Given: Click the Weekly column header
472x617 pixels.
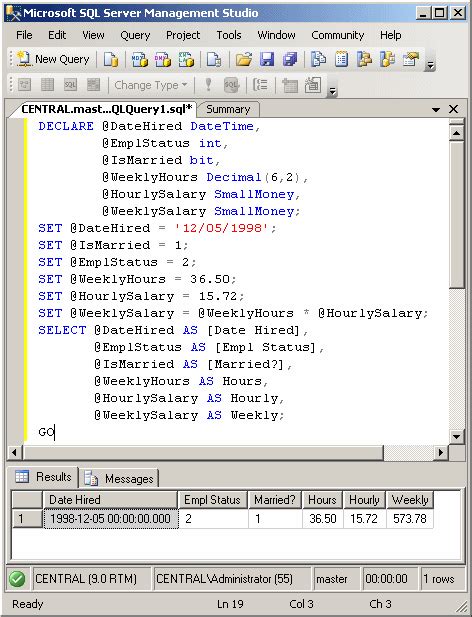Looking at the screenshot, I should point(410,500).
